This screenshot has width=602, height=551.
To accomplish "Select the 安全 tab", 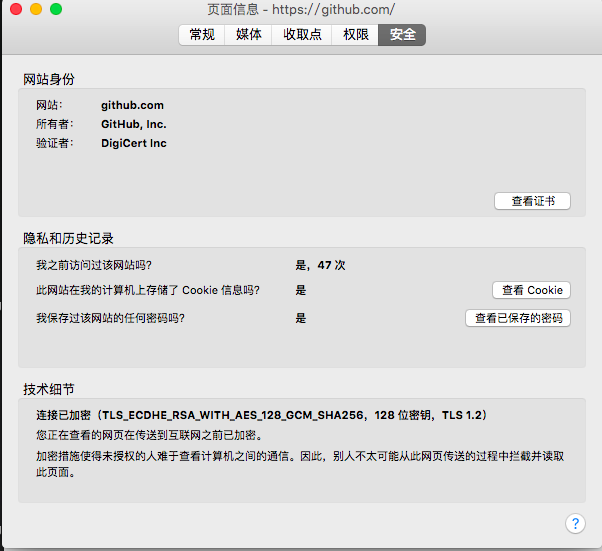I will pos(402,35).
